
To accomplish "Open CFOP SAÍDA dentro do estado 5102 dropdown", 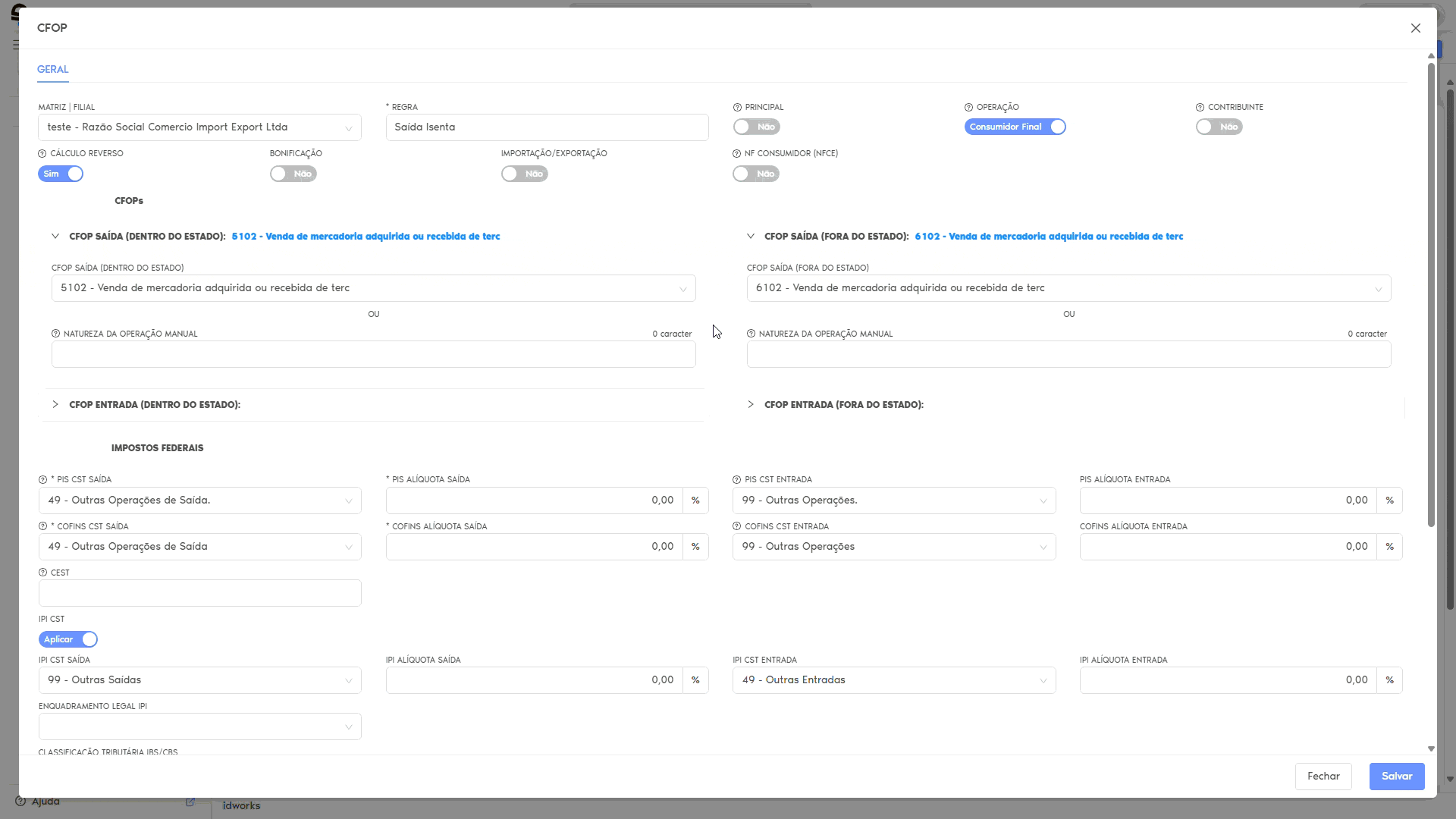I will [x=373, y=288].
